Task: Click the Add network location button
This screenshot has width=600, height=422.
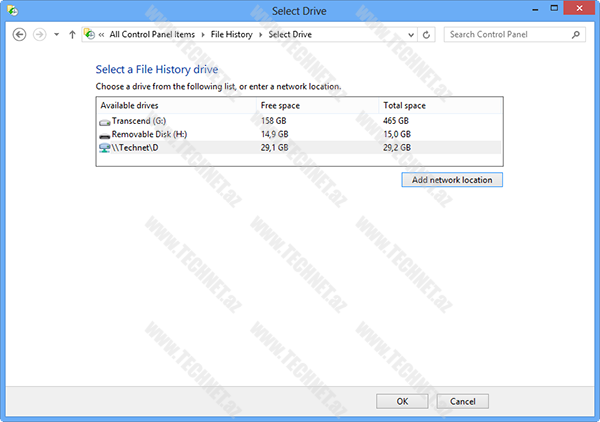Action: click(x=452, y=180)
